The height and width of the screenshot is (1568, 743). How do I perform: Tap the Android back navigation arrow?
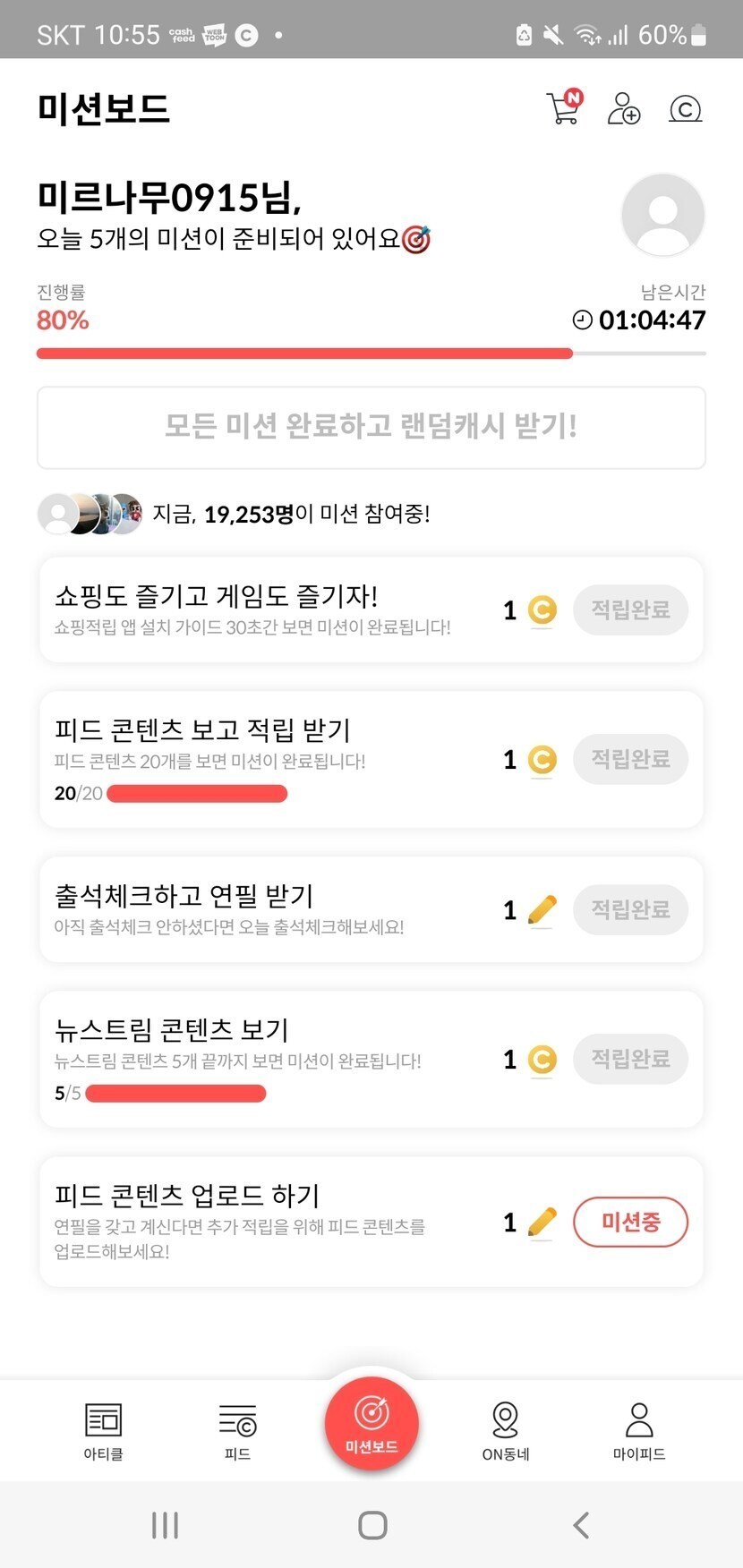click(581, 1525)
